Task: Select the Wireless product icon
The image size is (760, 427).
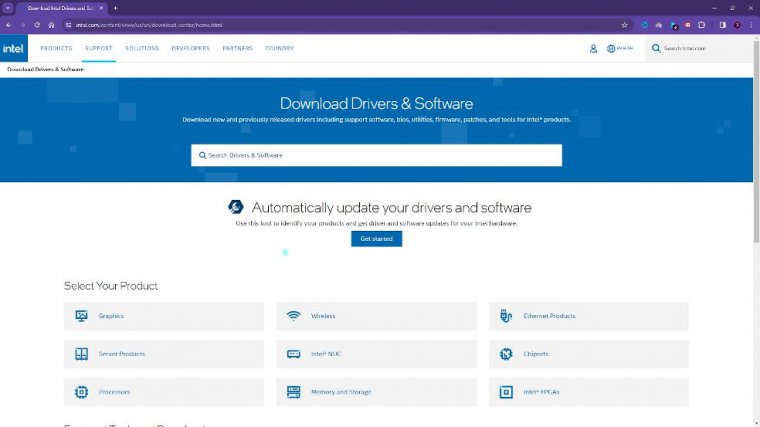Action: (294, 316)
